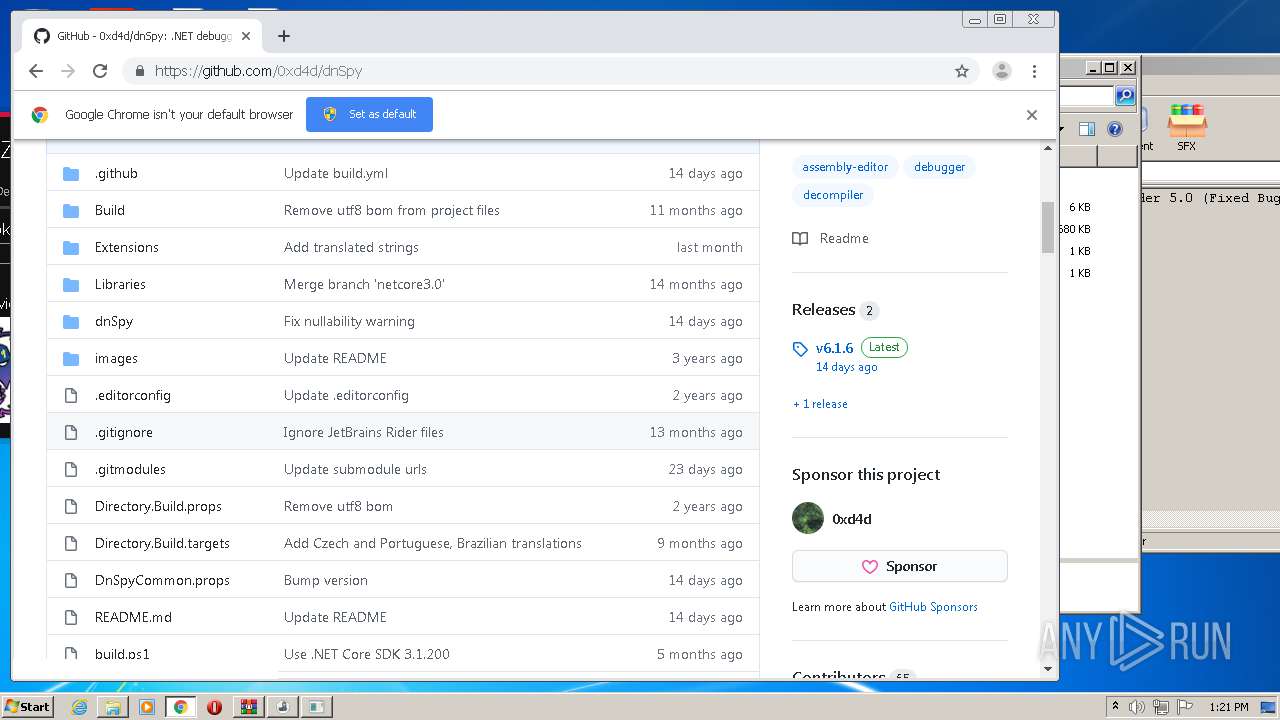Image resolution: width=1280 pixels, height=720 pixels.
Task: Select the assembly-editor topic tag
Action: coord(845,167)
